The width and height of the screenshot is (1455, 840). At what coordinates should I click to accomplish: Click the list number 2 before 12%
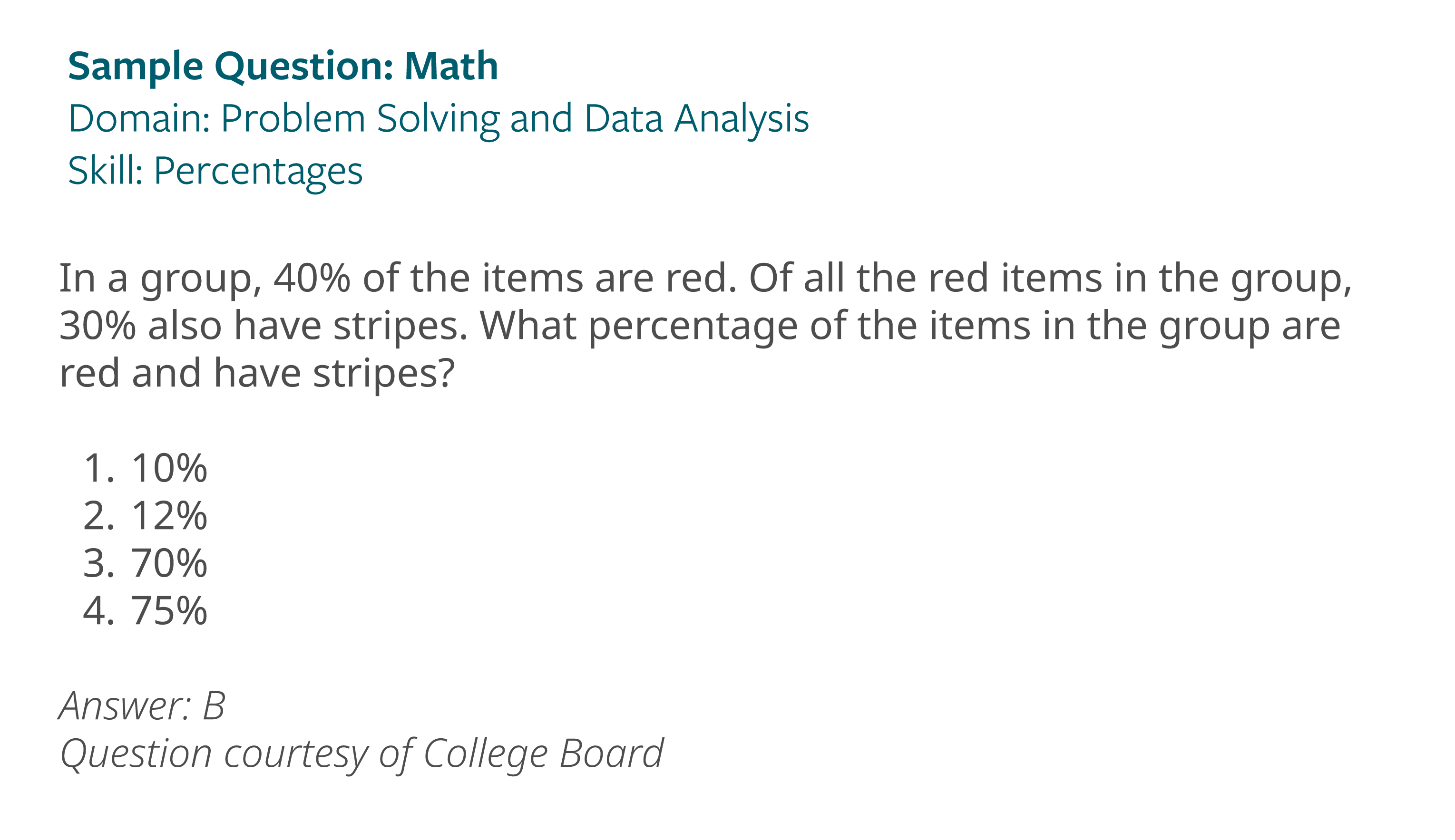coord(98,516)
